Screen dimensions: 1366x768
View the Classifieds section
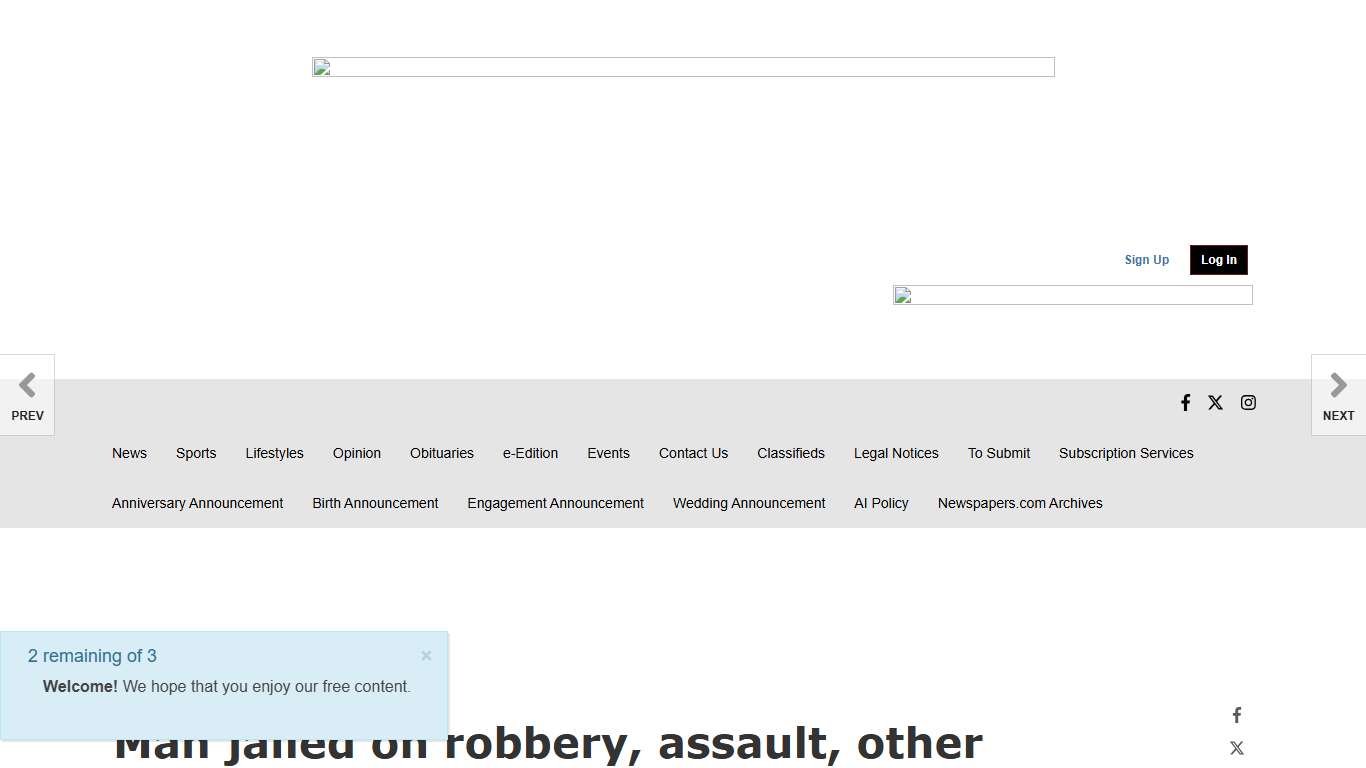(x=790, y=453)
